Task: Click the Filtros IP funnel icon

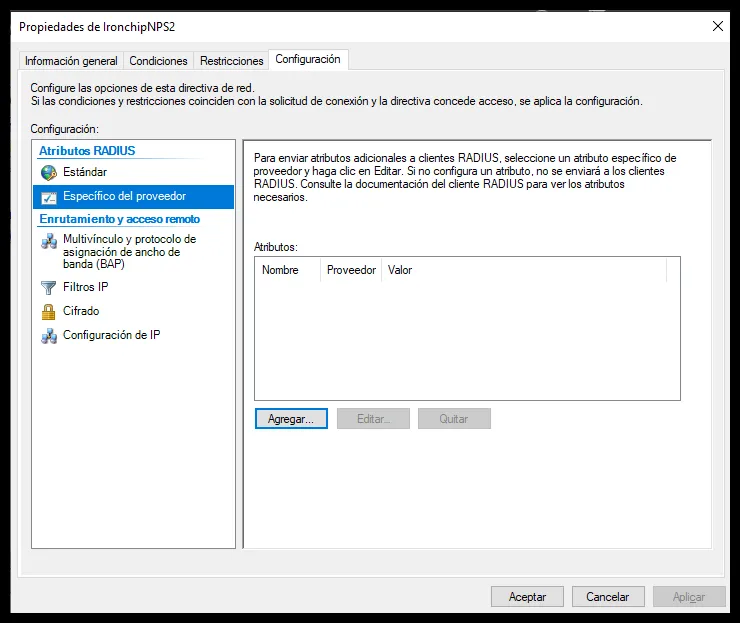Action: pos(49,287)
